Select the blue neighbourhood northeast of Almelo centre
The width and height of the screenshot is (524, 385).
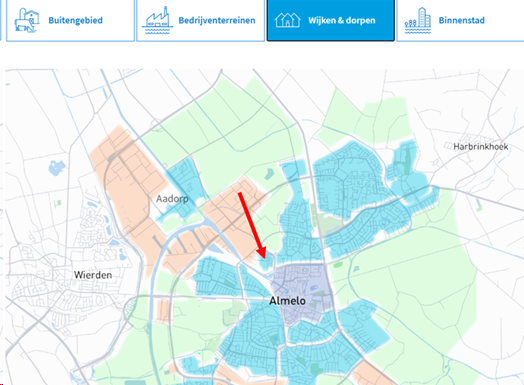348,180
